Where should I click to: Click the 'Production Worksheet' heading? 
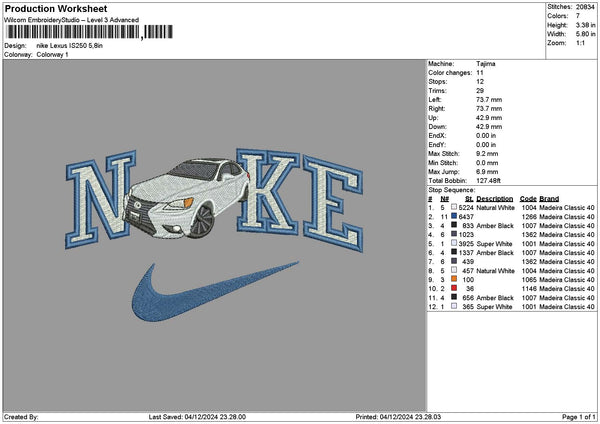pos(56,8)
